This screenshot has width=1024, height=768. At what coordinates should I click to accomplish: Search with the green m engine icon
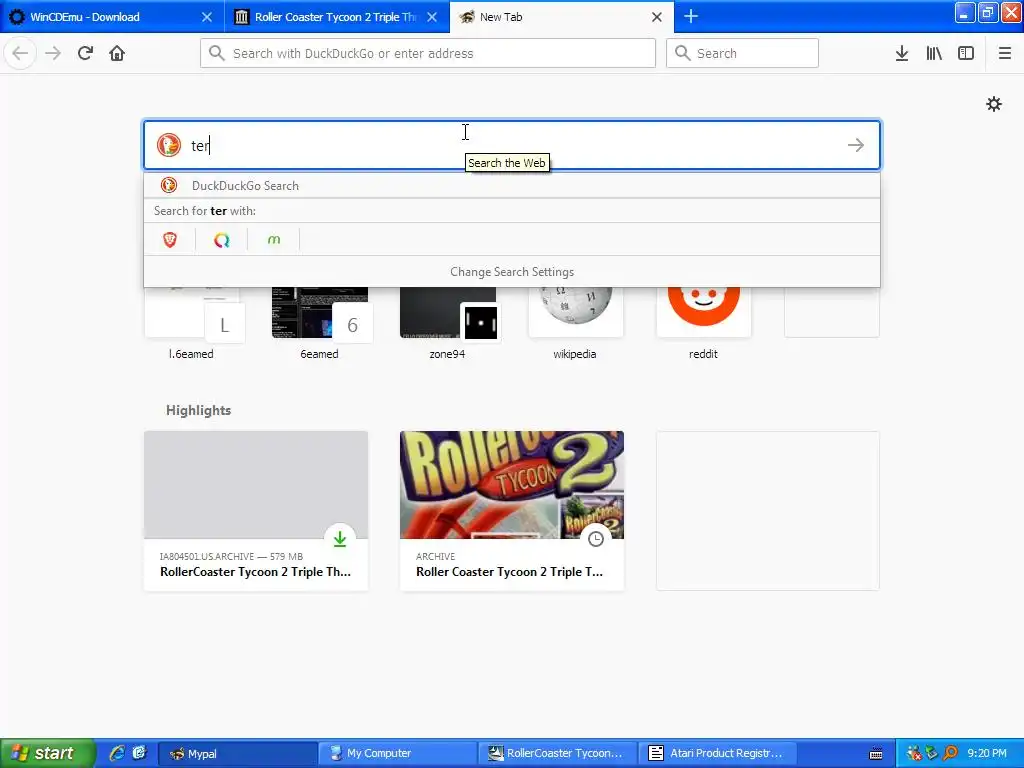coord(274,240)
